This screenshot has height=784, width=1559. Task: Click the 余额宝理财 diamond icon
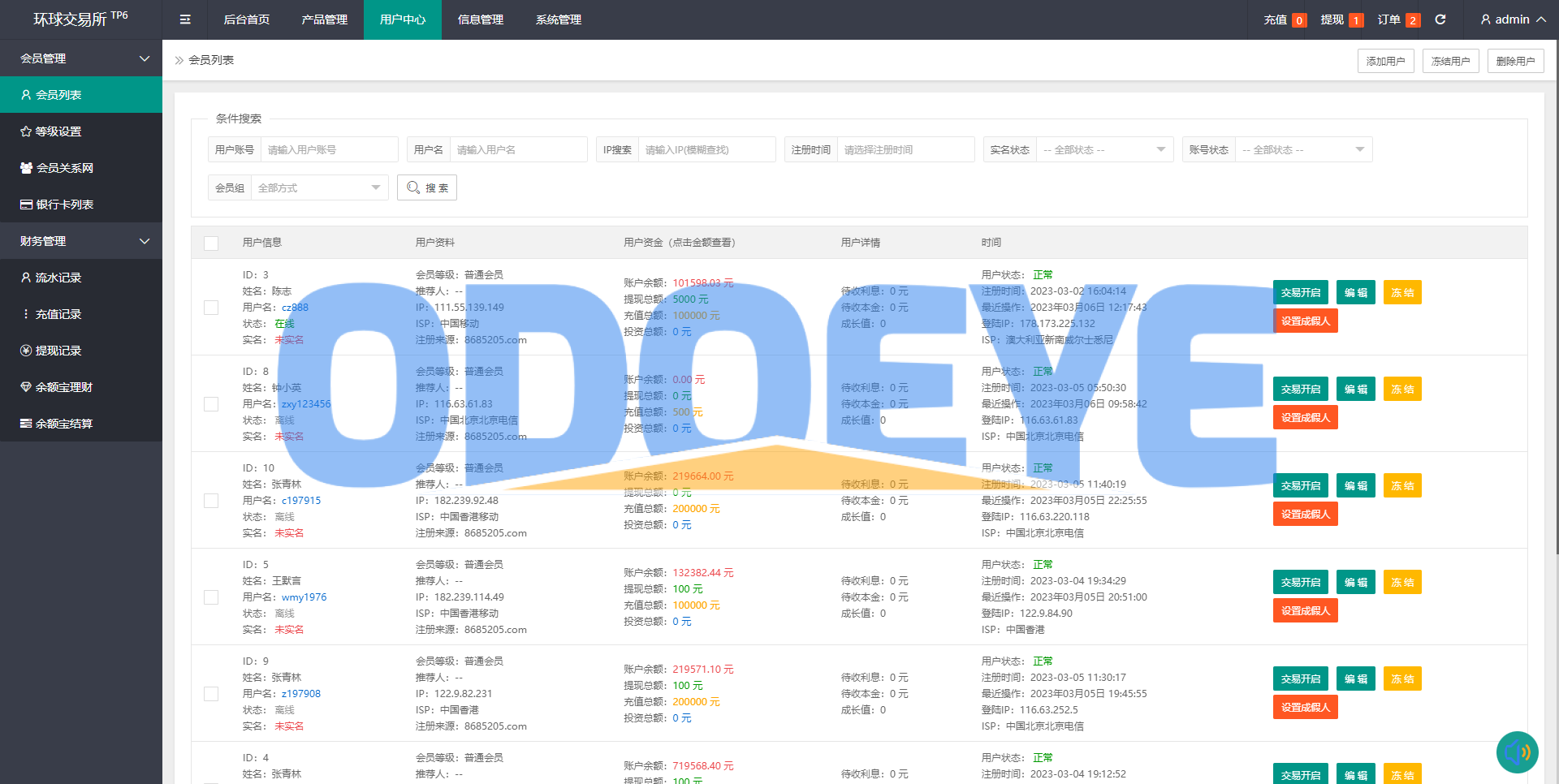point(26,387)
